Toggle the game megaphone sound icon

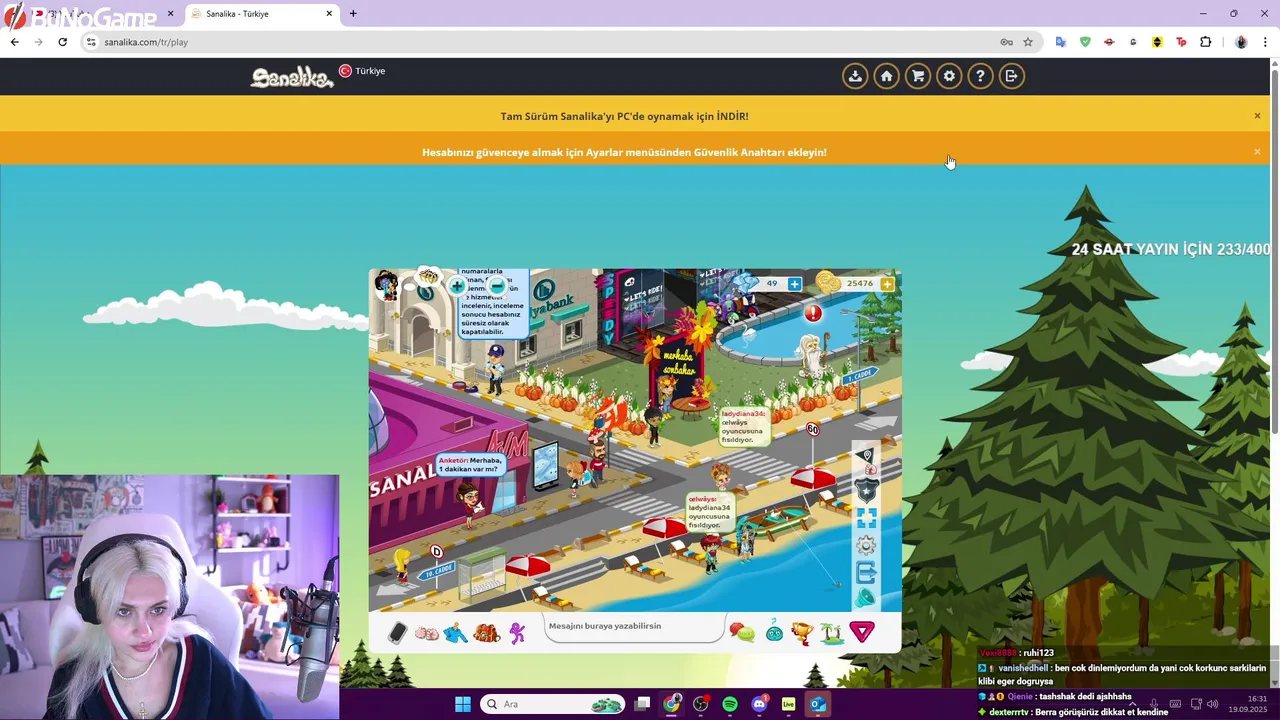click(x=865, y=598)
